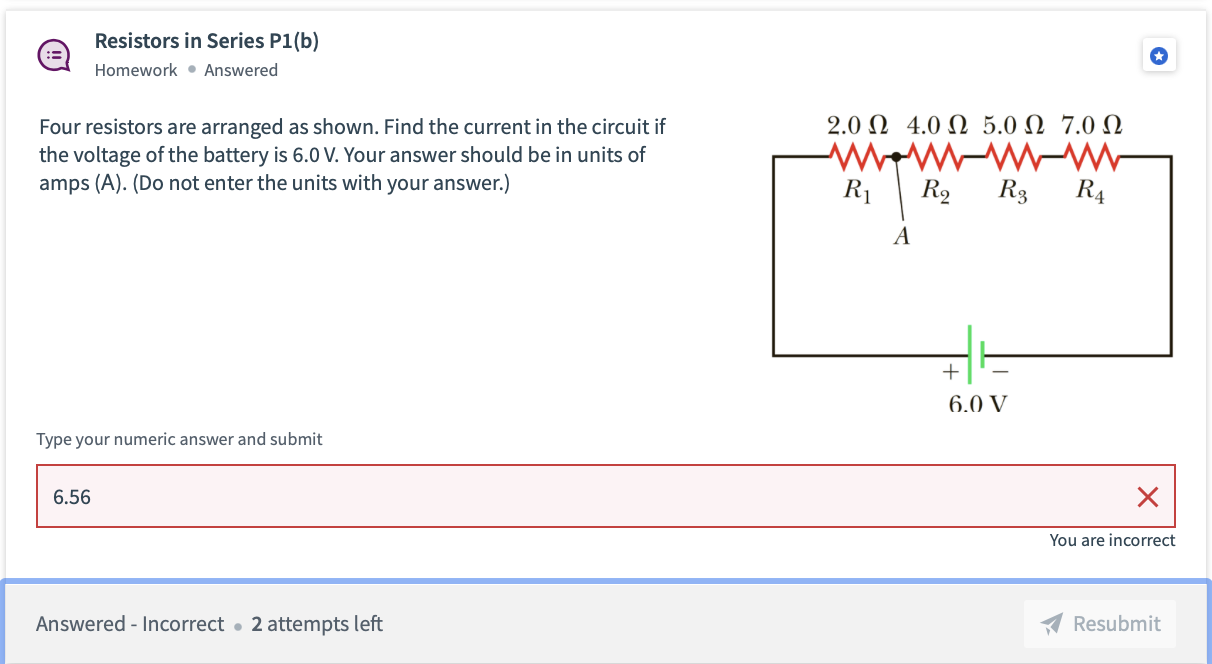Click the speech bubble quiz icon
1212x664 pixels.
coord(53,55)
